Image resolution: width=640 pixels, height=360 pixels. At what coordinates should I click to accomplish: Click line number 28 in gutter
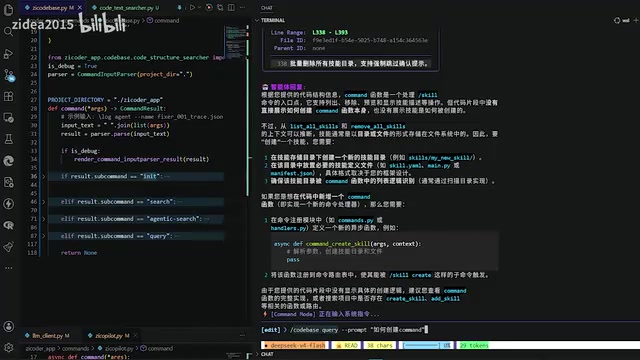coord(33,108)
